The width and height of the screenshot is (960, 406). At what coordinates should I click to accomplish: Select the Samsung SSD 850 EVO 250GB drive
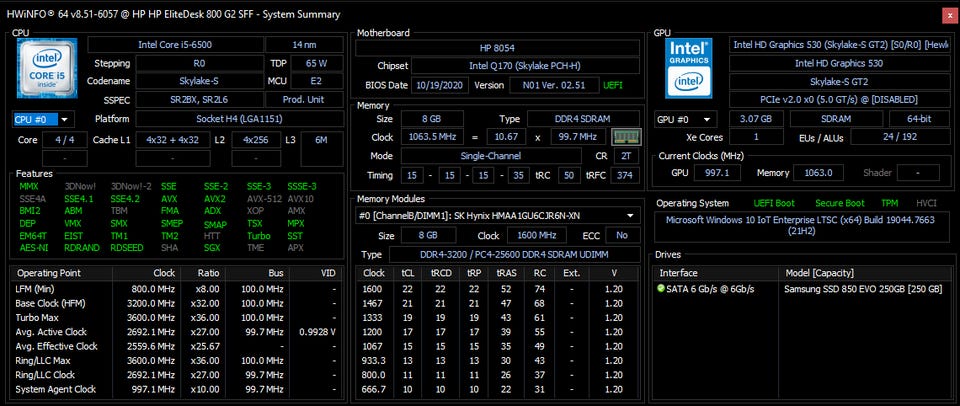tap(863, 289)
